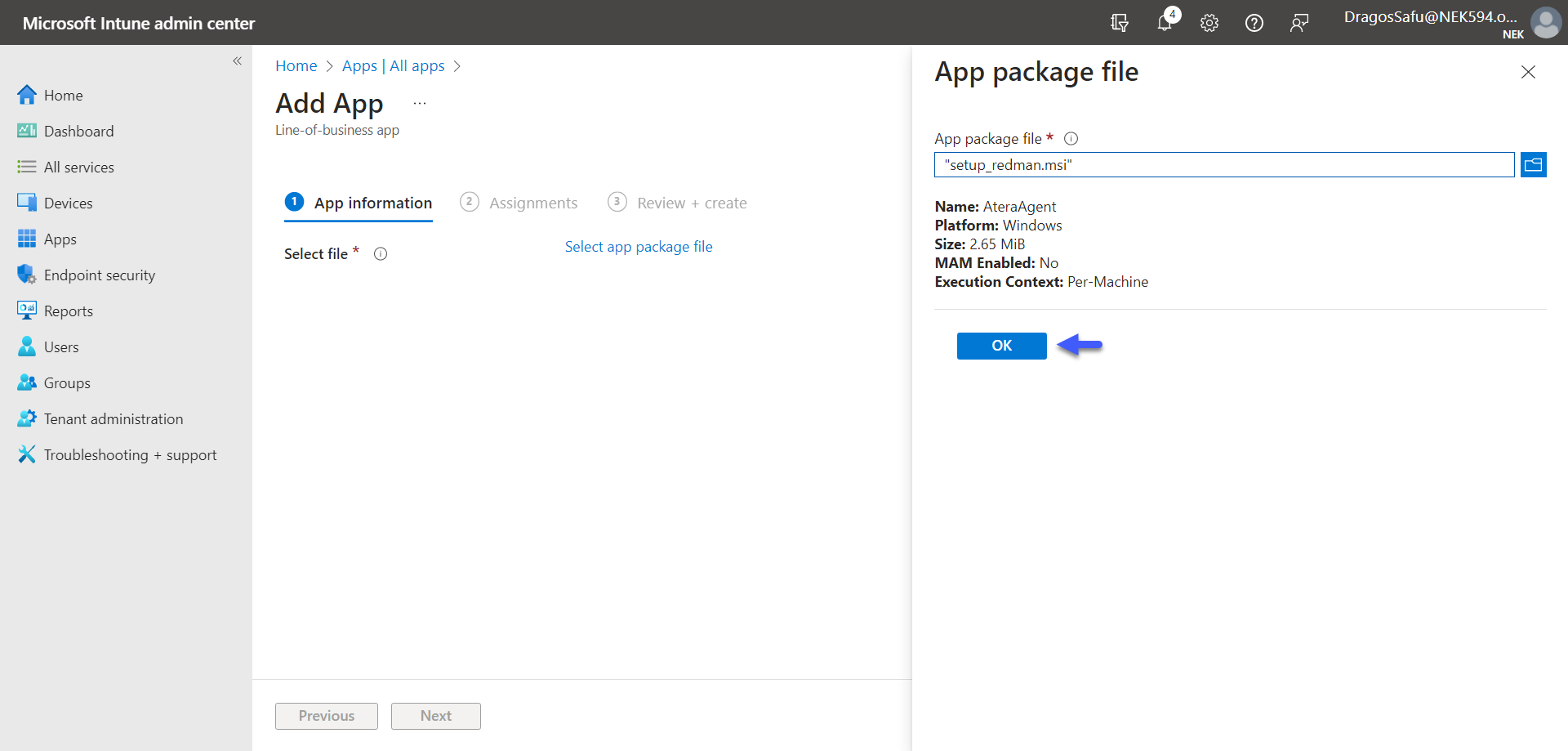Open the help question mark
Screen dimensions: 1568x751
1254,23
